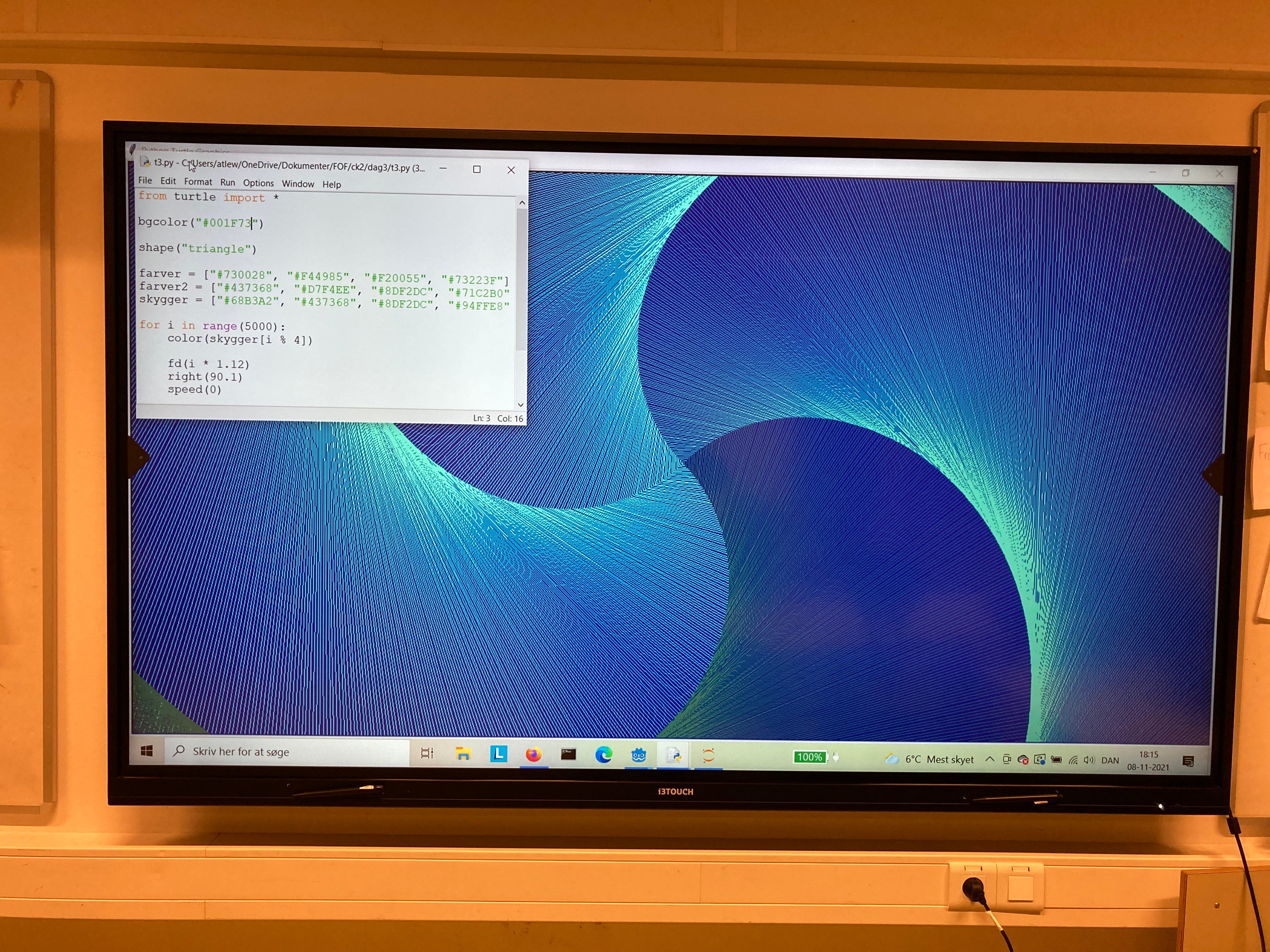Close the Python Turtle Graphics window

[1219, 173]
